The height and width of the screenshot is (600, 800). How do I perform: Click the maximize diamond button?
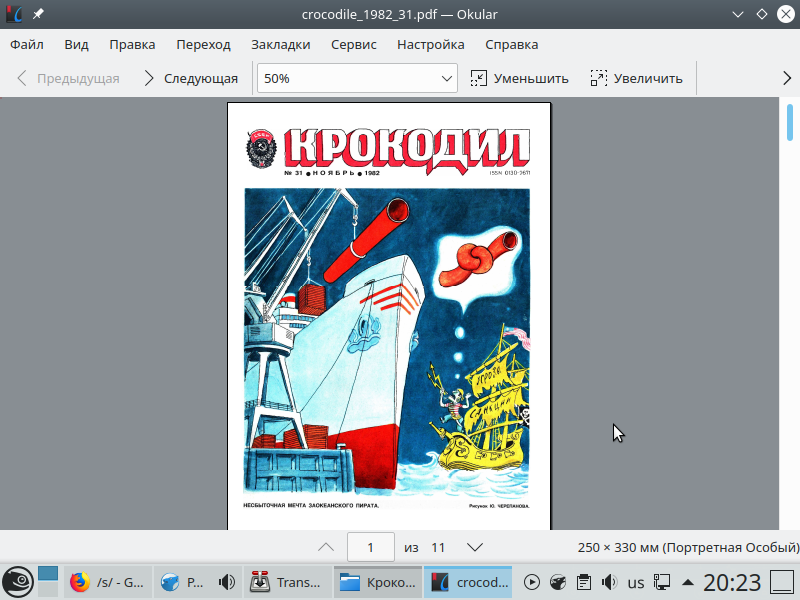click(762, 14)
